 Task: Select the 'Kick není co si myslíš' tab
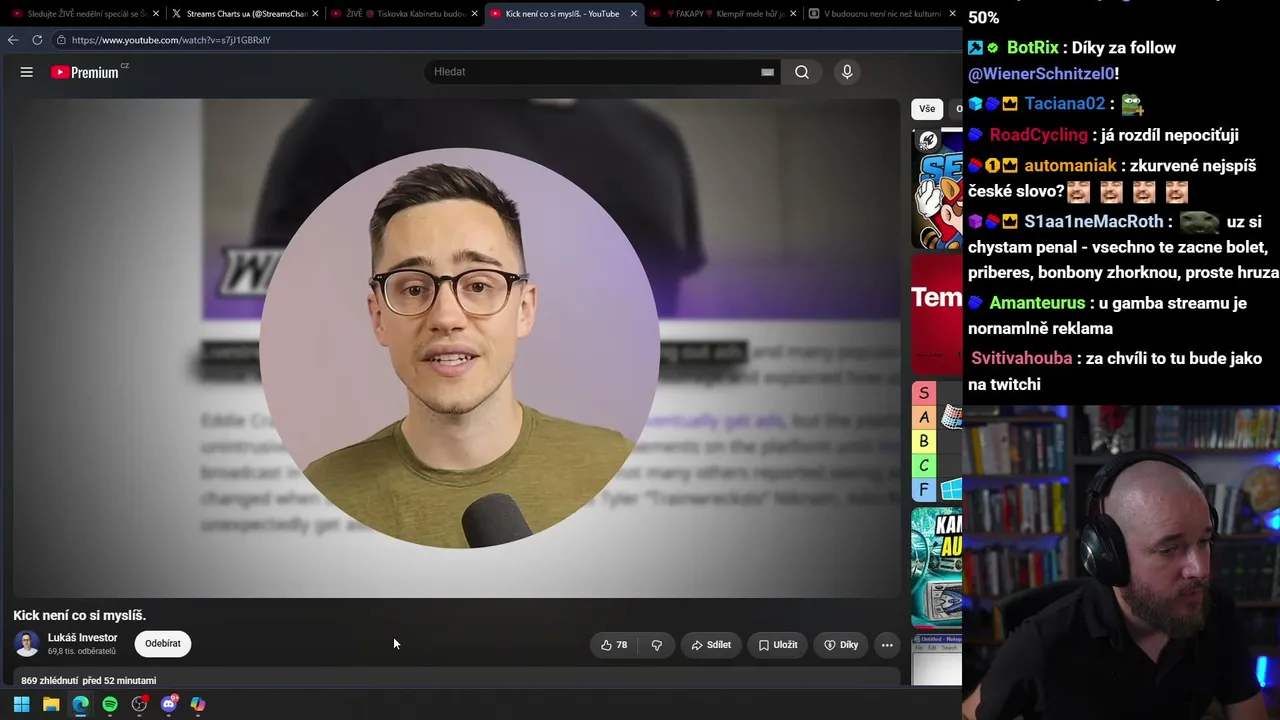click(x=563, y=14)
